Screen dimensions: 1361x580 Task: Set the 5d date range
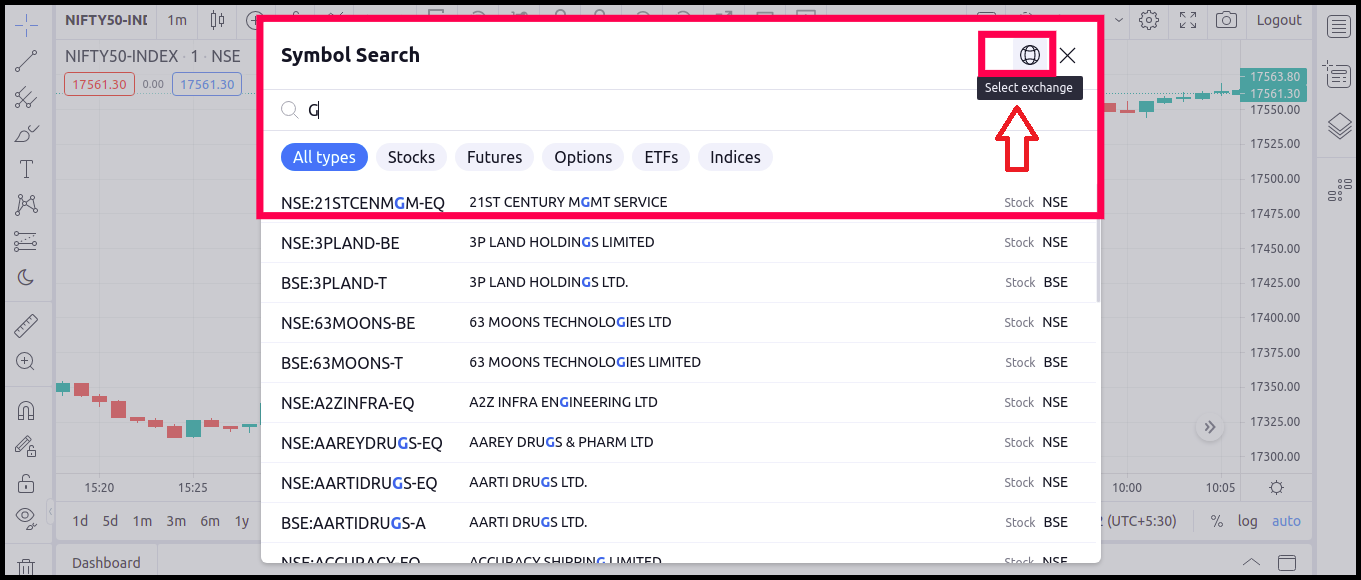pyautogui.click(x=111, y=521)
